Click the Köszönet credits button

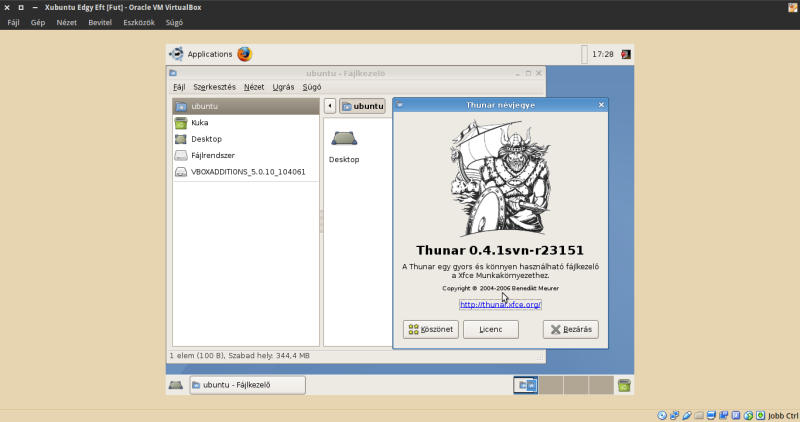[x=431, y=329]
